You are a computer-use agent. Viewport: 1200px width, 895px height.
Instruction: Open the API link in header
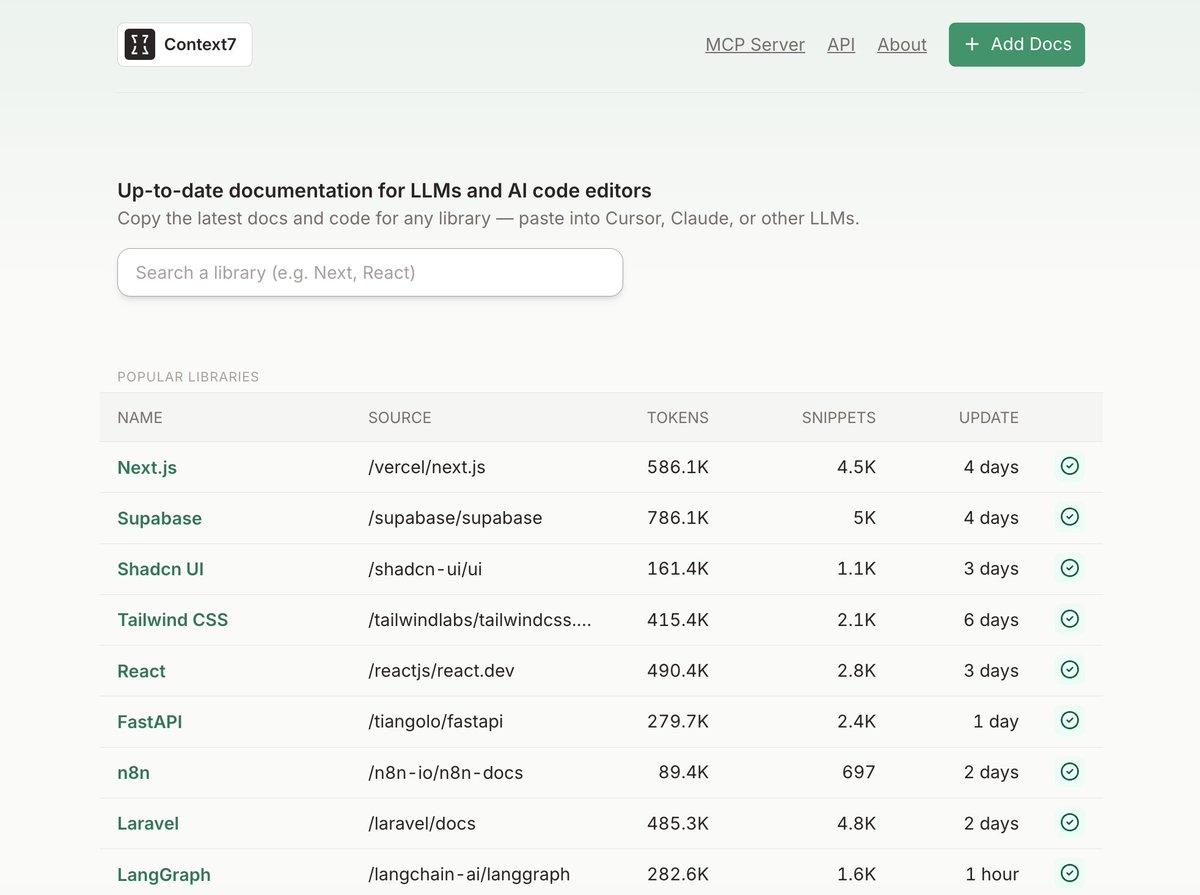point(841,45)
